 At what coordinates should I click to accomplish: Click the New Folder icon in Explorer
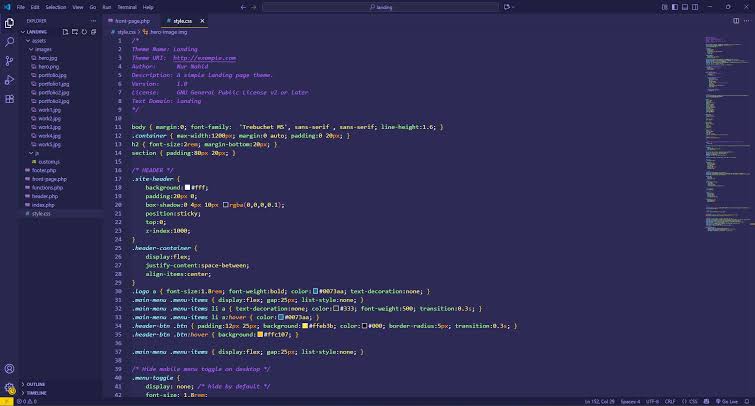(75, 32)
